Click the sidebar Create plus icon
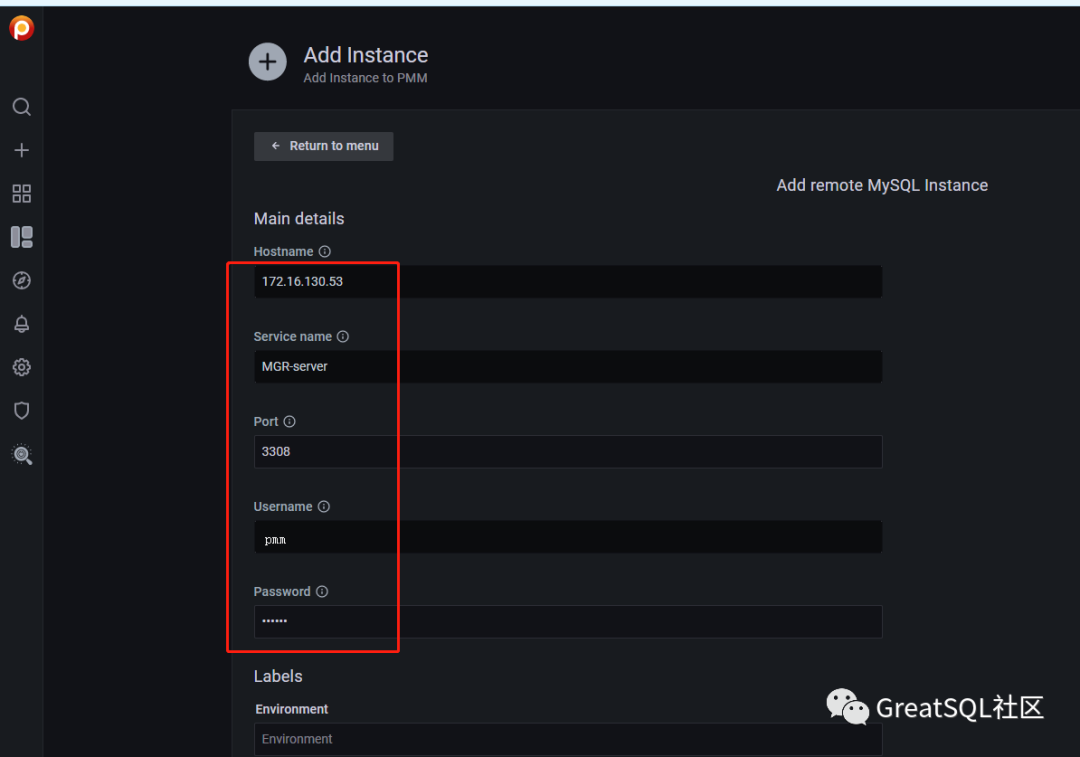 tap(21, 150)
